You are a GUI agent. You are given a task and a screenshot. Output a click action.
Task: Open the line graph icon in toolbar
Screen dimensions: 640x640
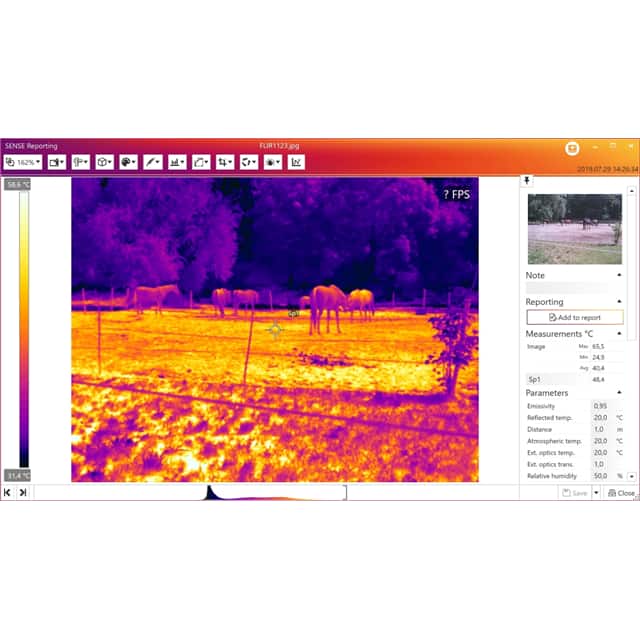[x=296, y=161]
